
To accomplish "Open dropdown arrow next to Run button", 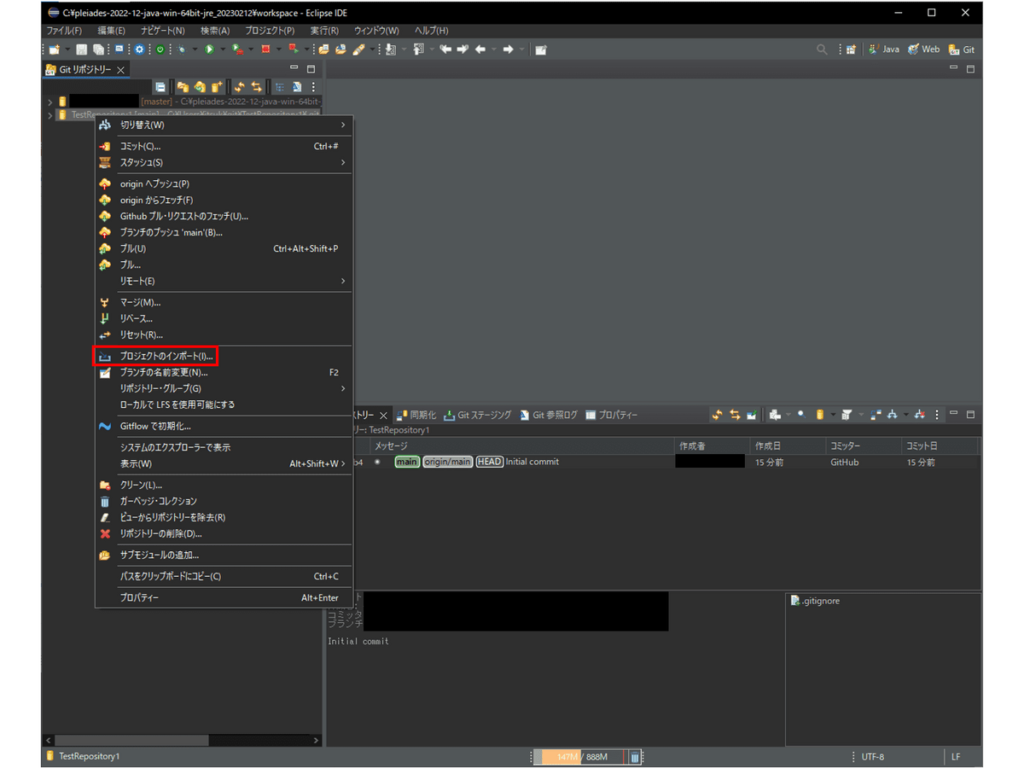I will click(223, 50).
